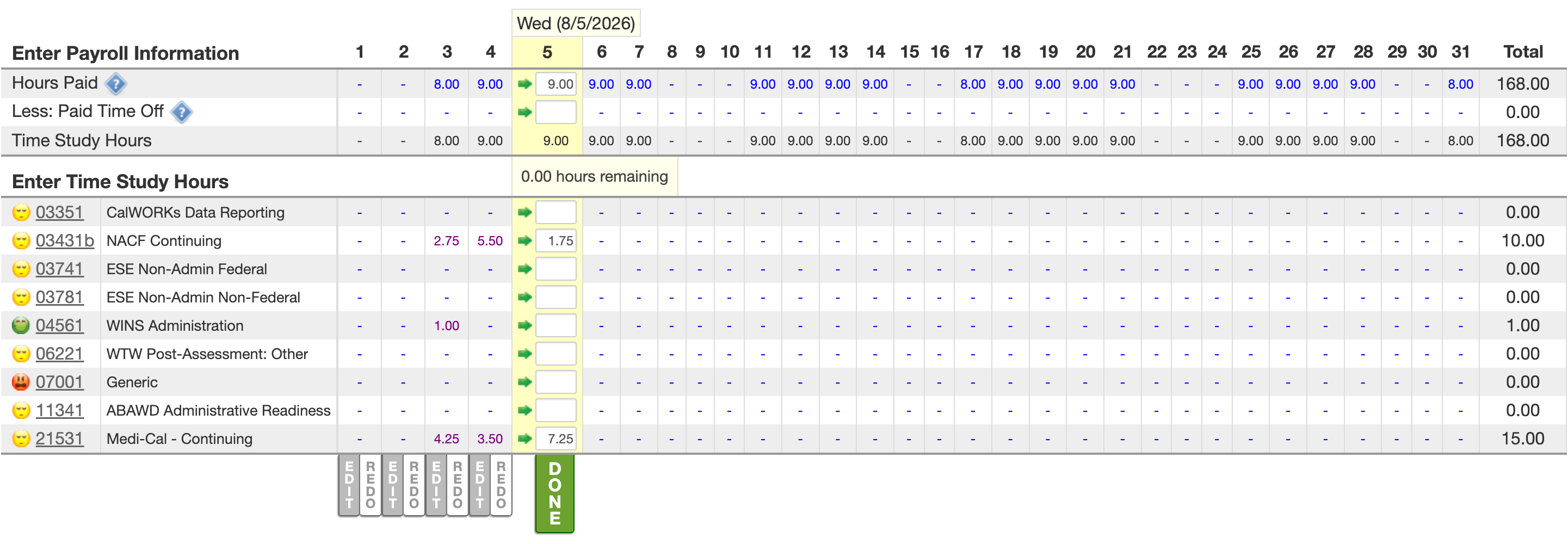Click Hours Paid value for day 31
Screen dimensions: 1568x544
click(x=1460, y=84)
